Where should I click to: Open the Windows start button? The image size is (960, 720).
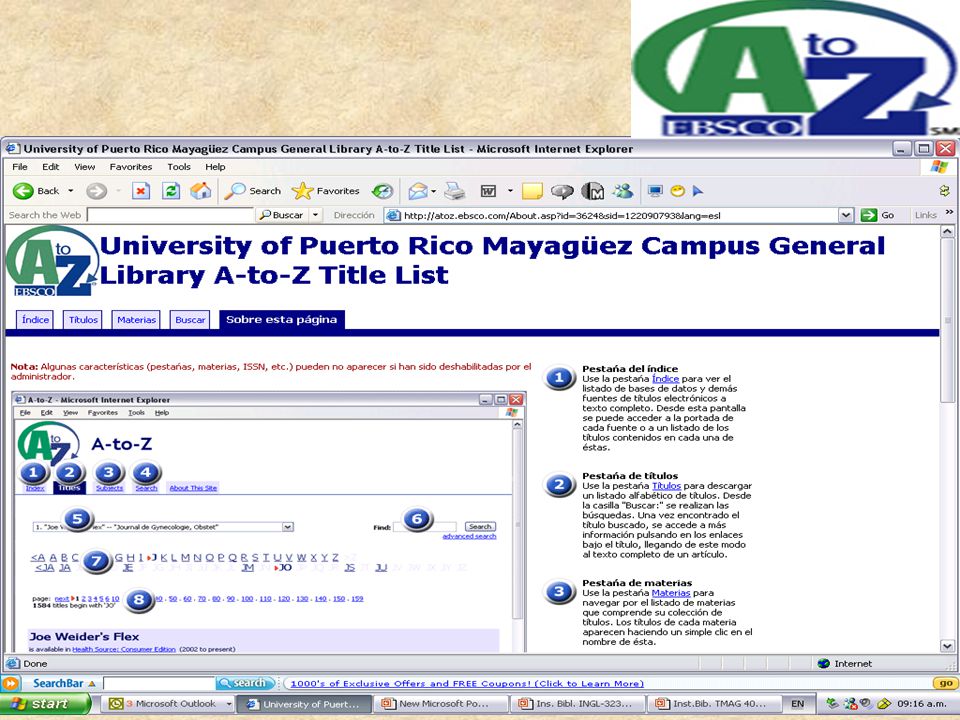(x=45, y=704)
